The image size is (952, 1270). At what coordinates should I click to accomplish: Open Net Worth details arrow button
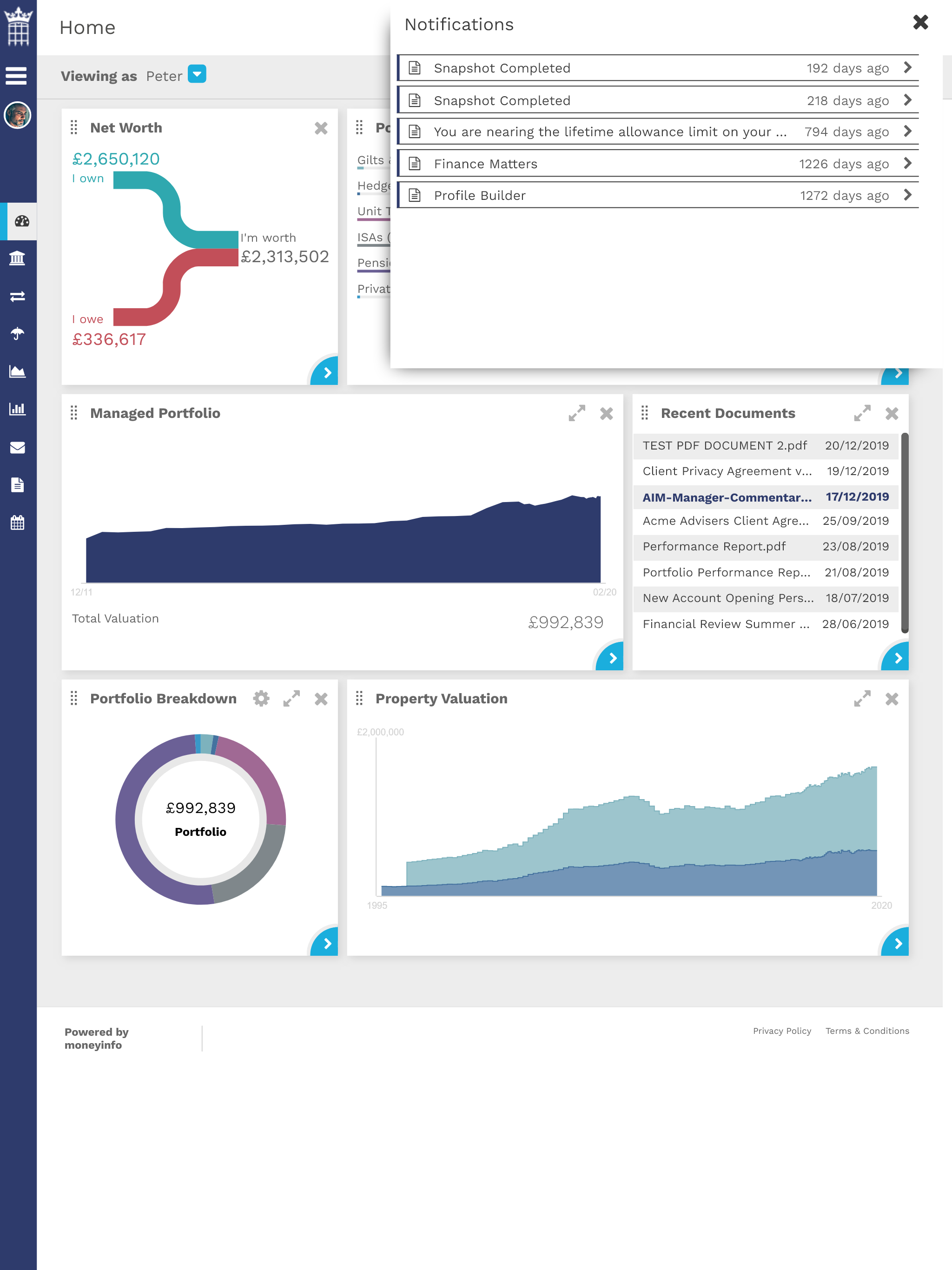[x=325, y=371]
